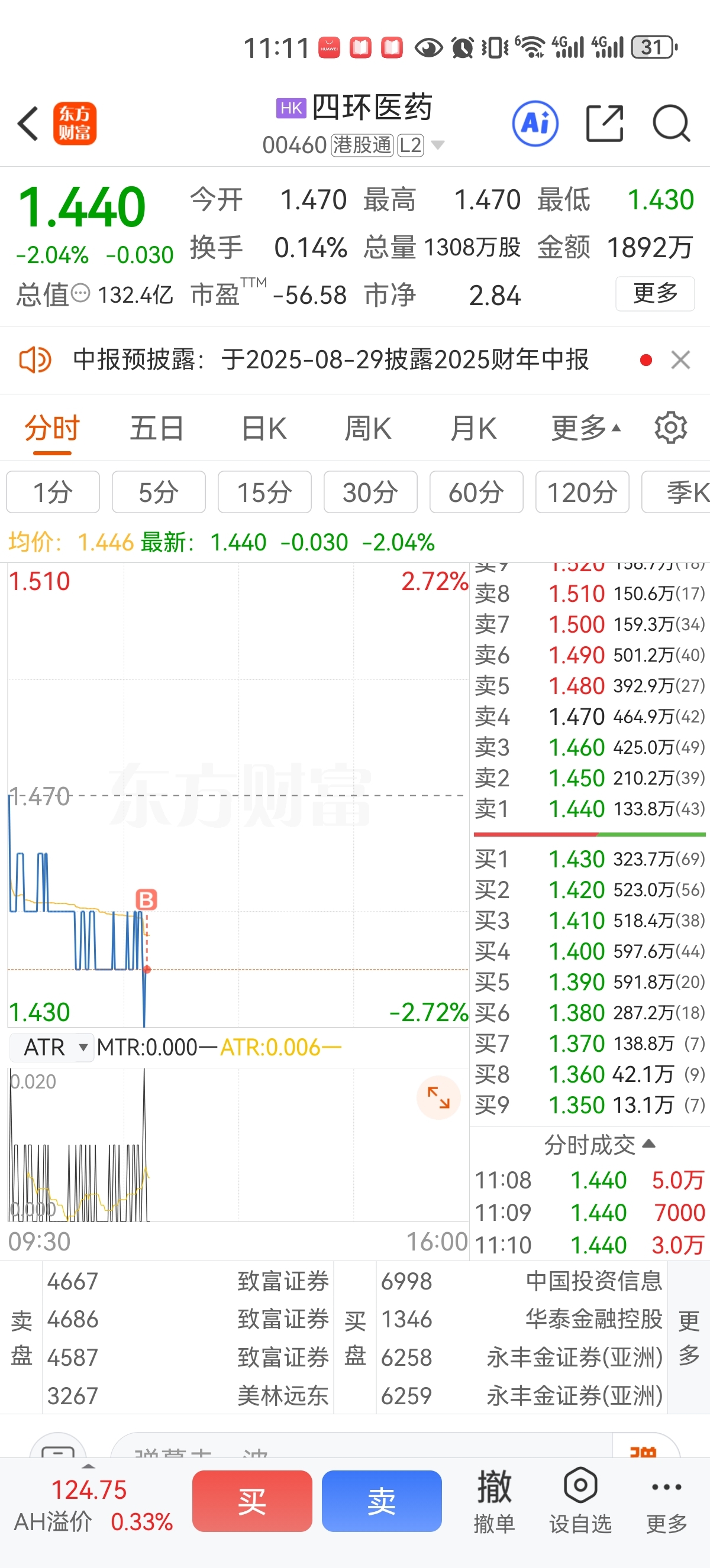The width and height of the screenshot is (710, 1568).
Task: Select the 5分 period button
Action: tap(159, 492)
